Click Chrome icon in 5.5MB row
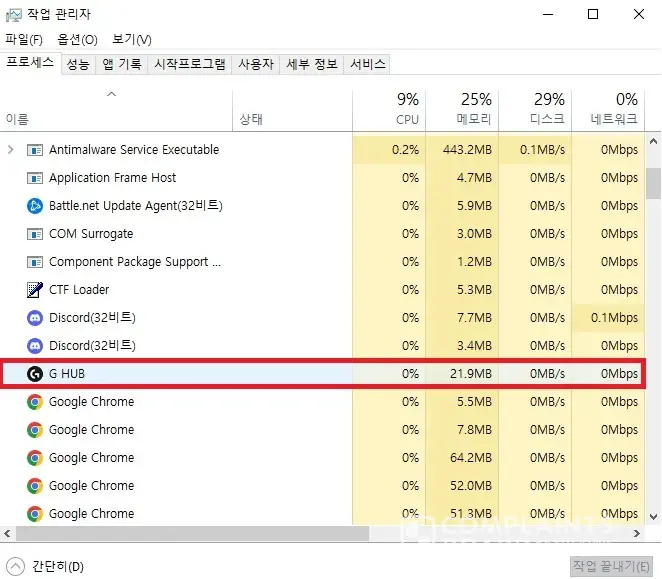Viewport: 662px width, 579px height. pos(35,402)
